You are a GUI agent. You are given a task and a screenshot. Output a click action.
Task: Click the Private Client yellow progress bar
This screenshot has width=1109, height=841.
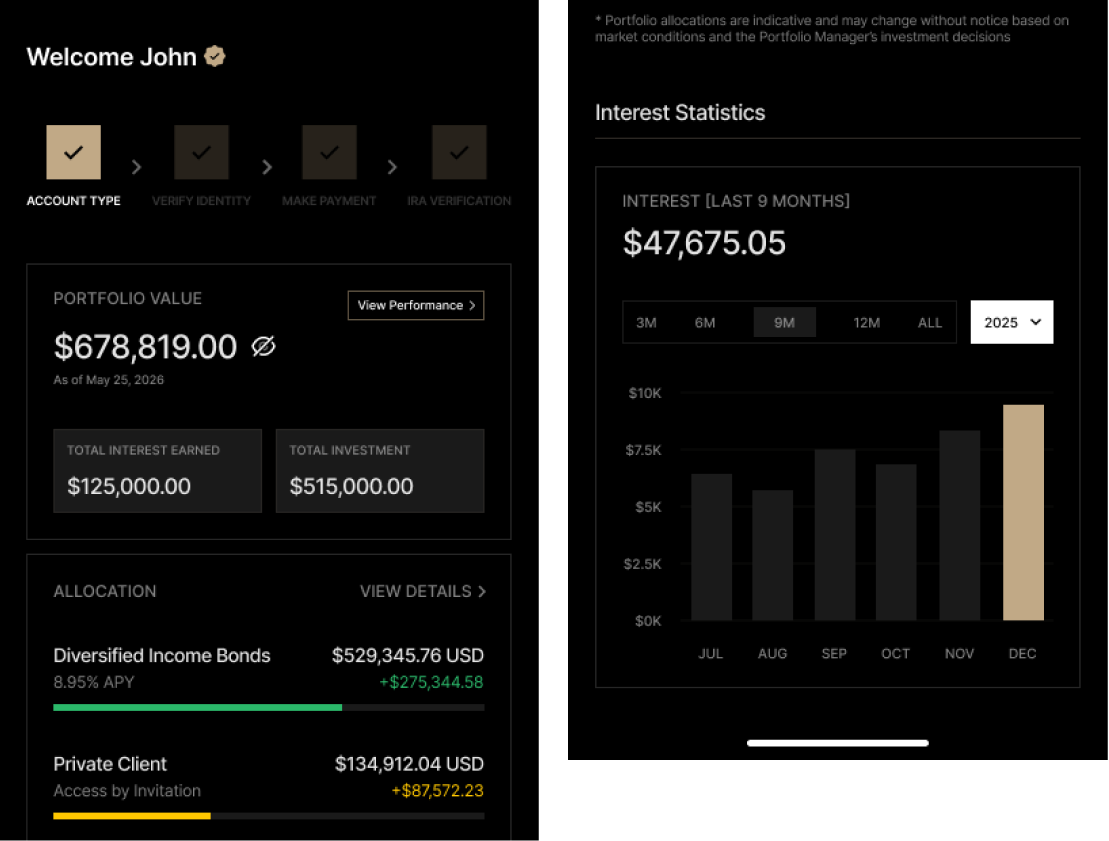click(132, 816)
